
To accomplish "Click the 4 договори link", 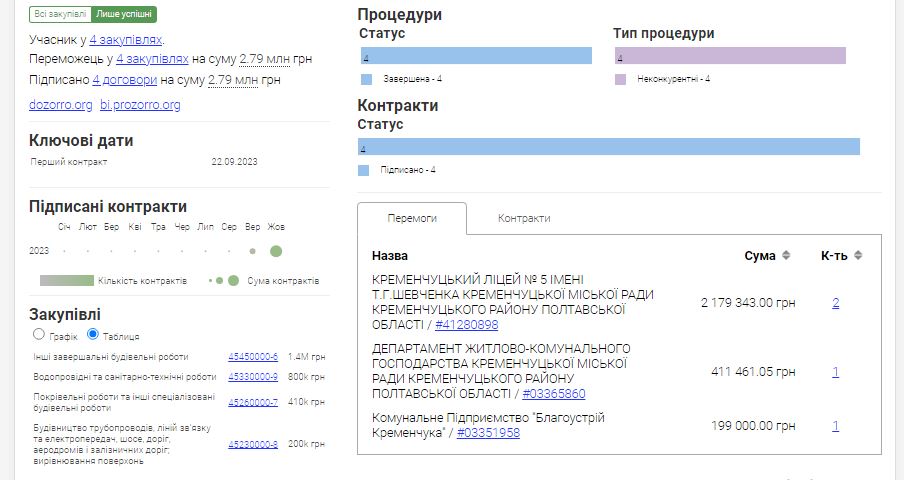I will click(124, 80).
